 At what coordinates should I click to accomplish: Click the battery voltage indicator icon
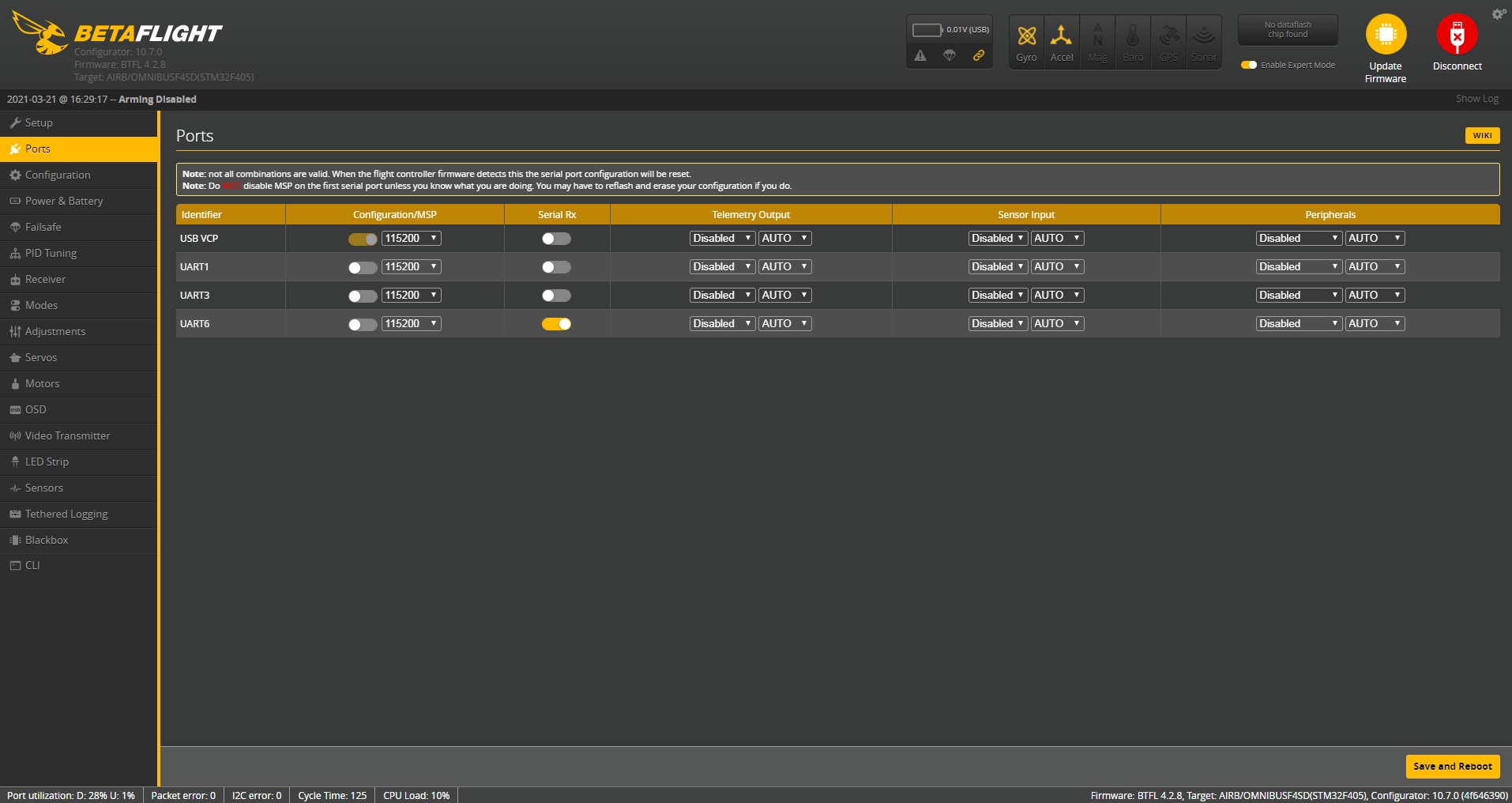[x=927, y=30]
